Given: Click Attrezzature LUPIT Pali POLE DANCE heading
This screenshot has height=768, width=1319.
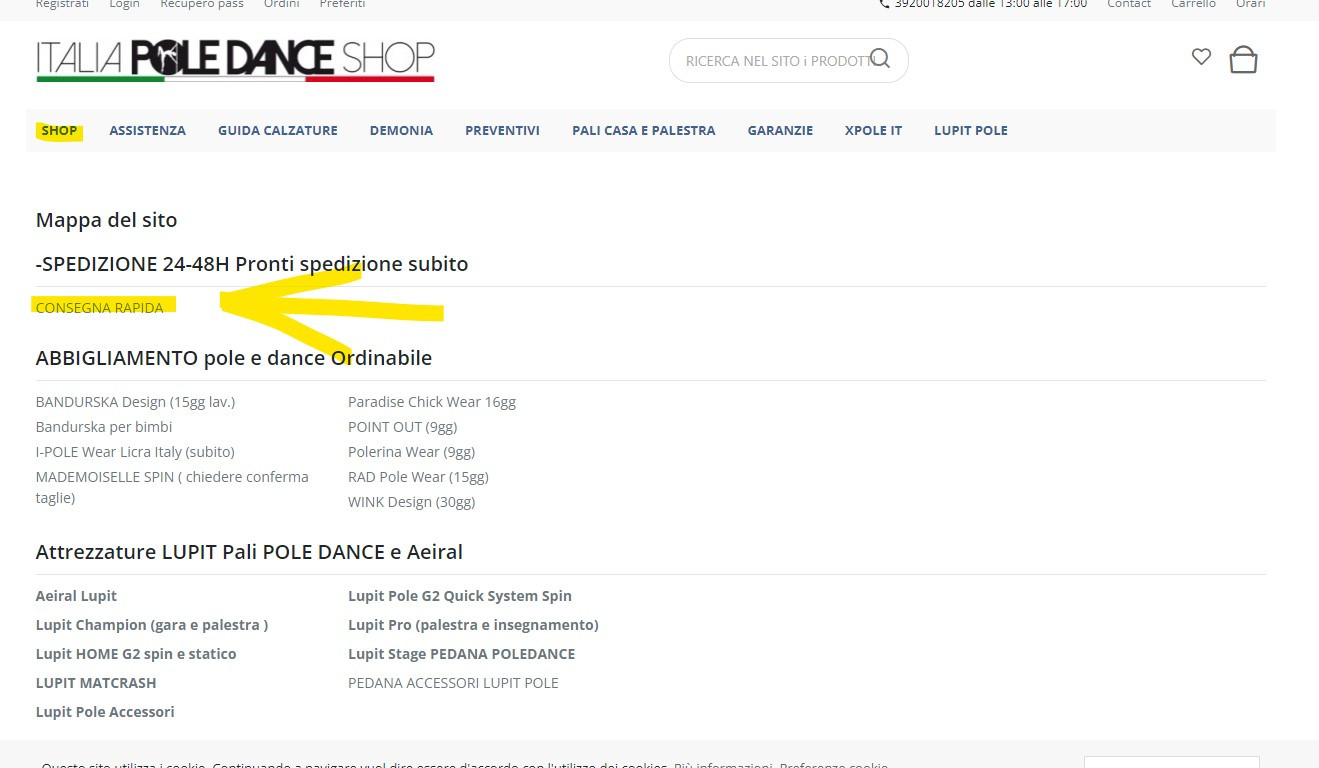Looking at the screenshot, I should (x=249, y=552).
